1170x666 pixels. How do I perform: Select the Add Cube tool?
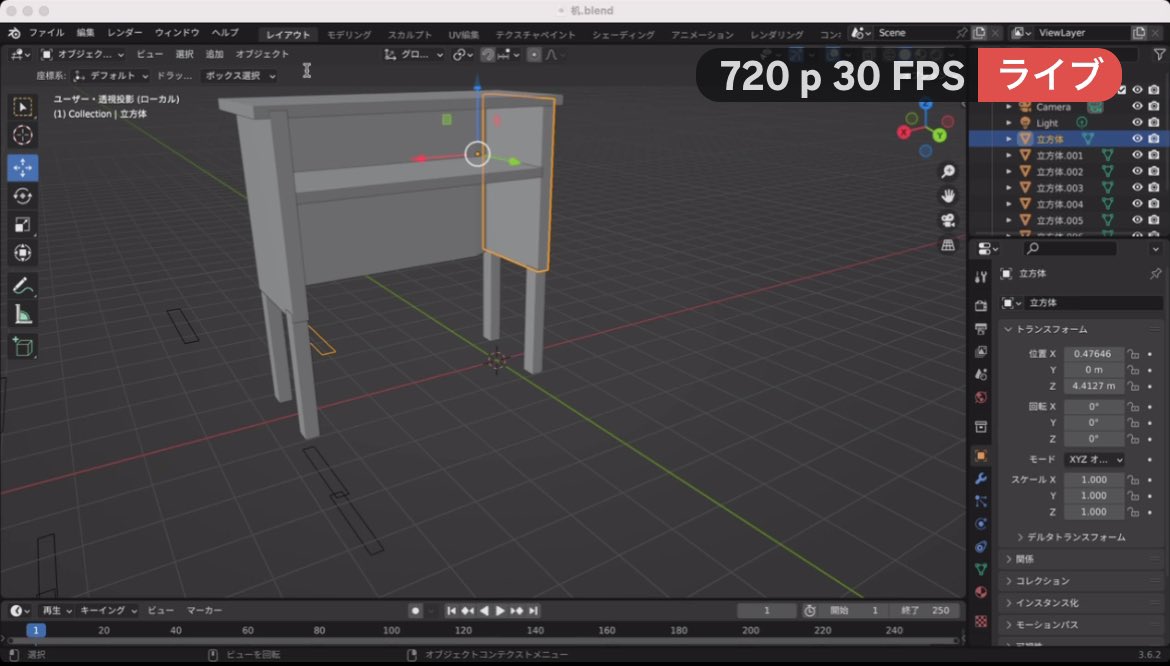tap(22, 347)
